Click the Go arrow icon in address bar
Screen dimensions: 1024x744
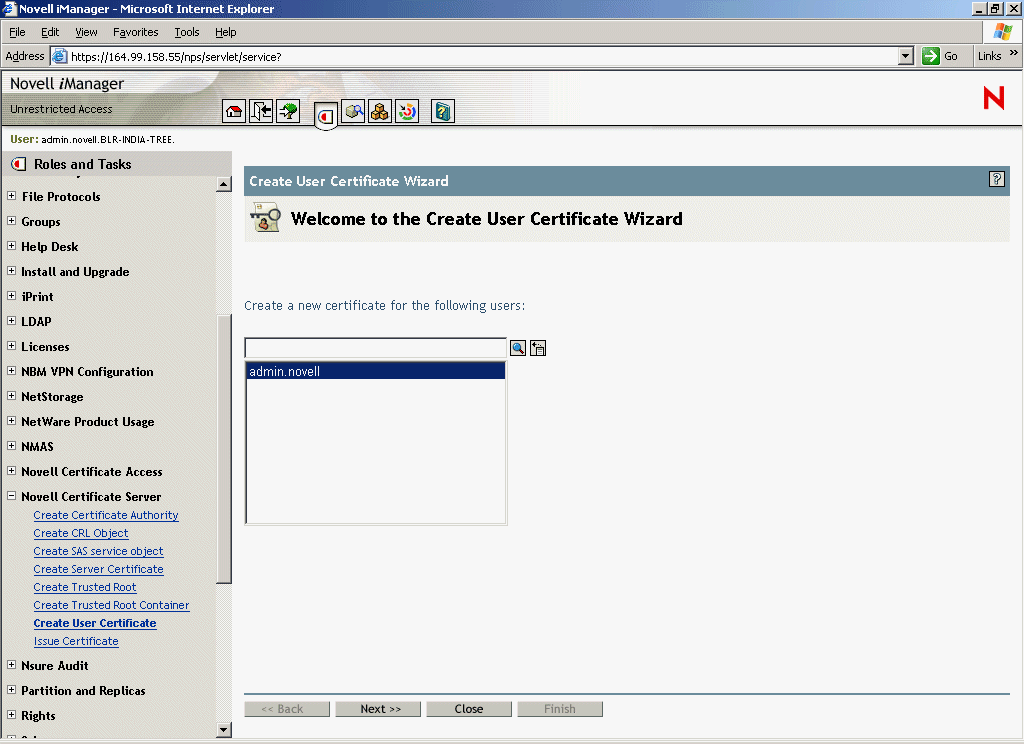[x=931, y=56]
